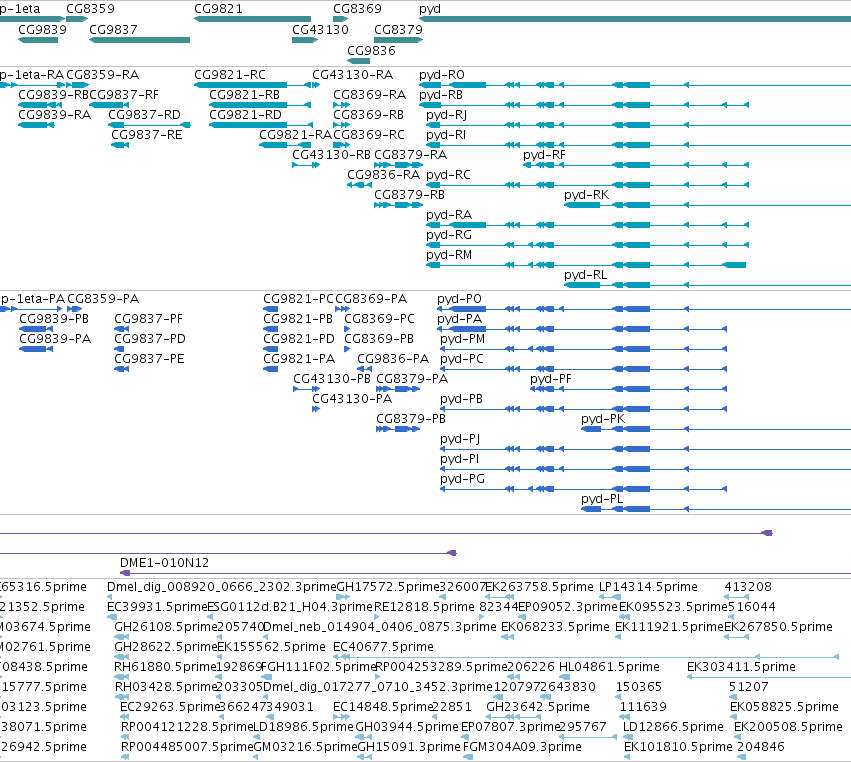The image size is (851, 762).
Task: Select the CG8379-RA transcript label
Action: pyautogui.click(x=410, y=155)
